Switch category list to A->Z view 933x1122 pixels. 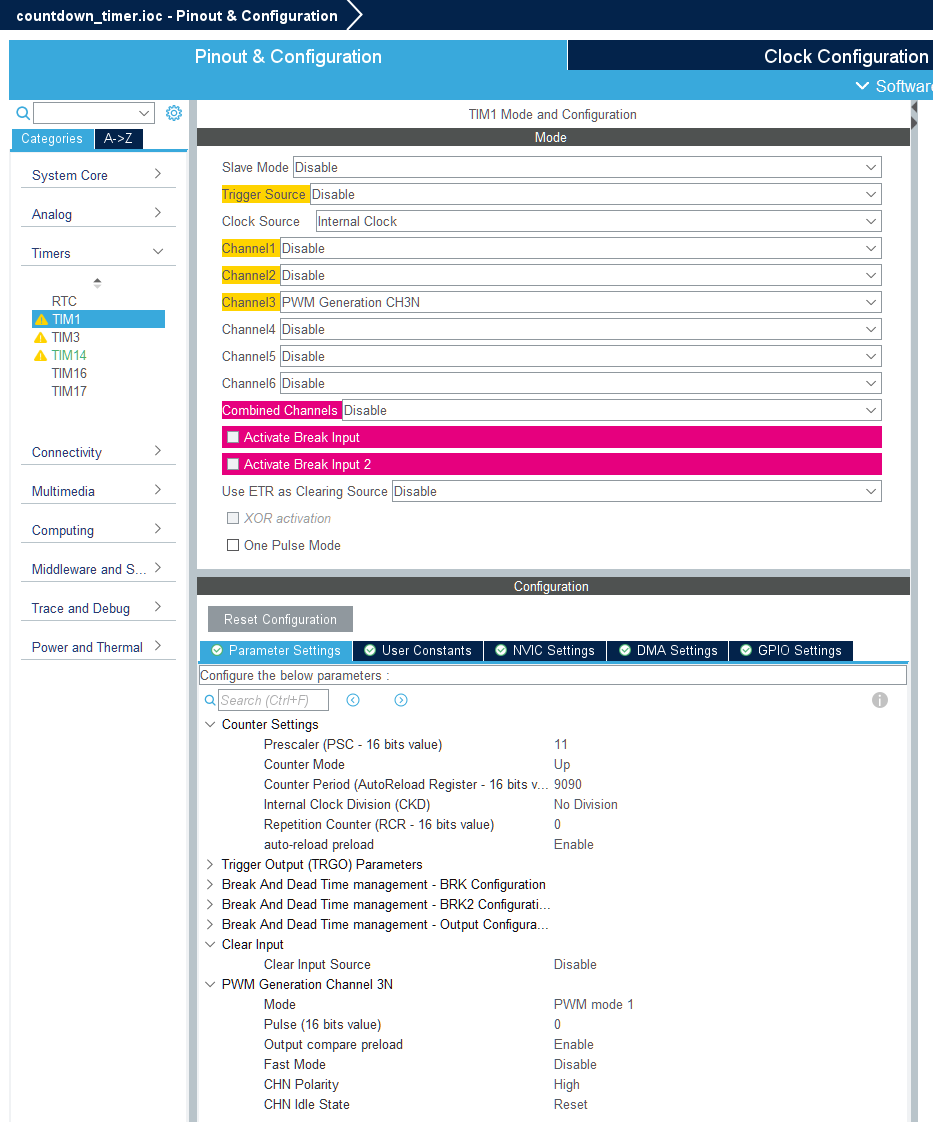[x=118, y=139]
